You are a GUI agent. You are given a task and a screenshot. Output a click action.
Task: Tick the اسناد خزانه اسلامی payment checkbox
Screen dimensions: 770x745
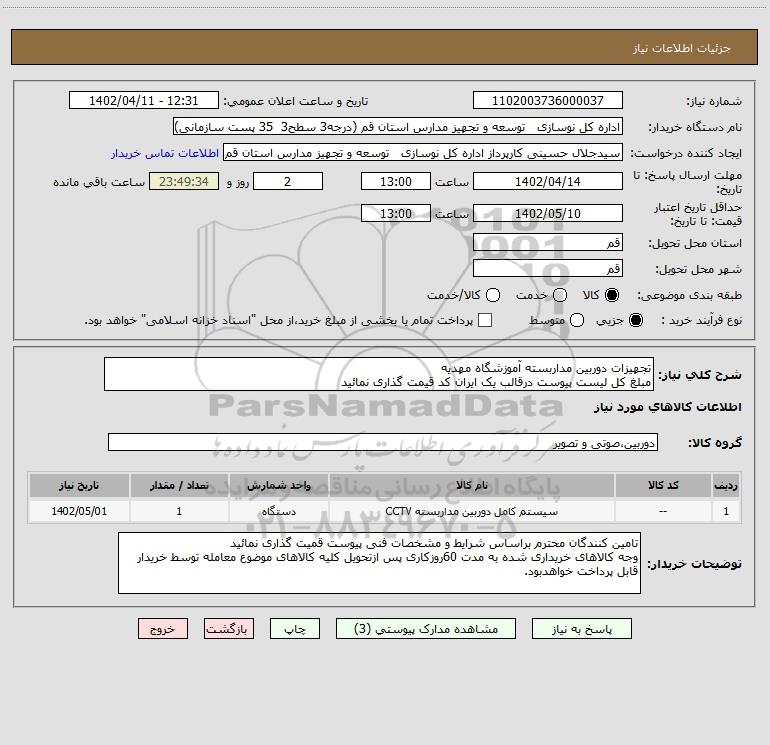(485, 320)
